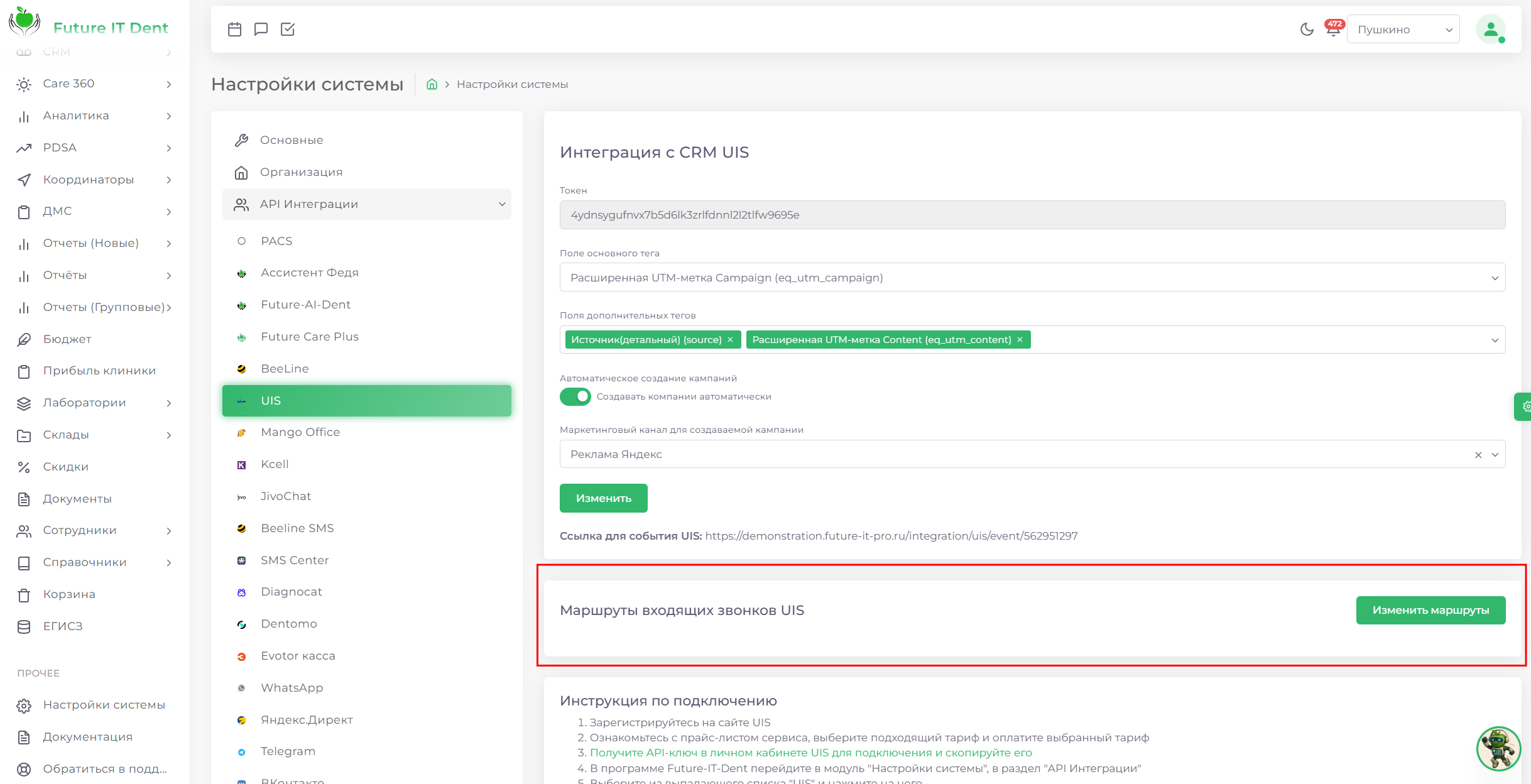The width and height of the screenshot is (1531, 784).
Task: Collapse the API Интеграции section
Action: pos(367,204)
